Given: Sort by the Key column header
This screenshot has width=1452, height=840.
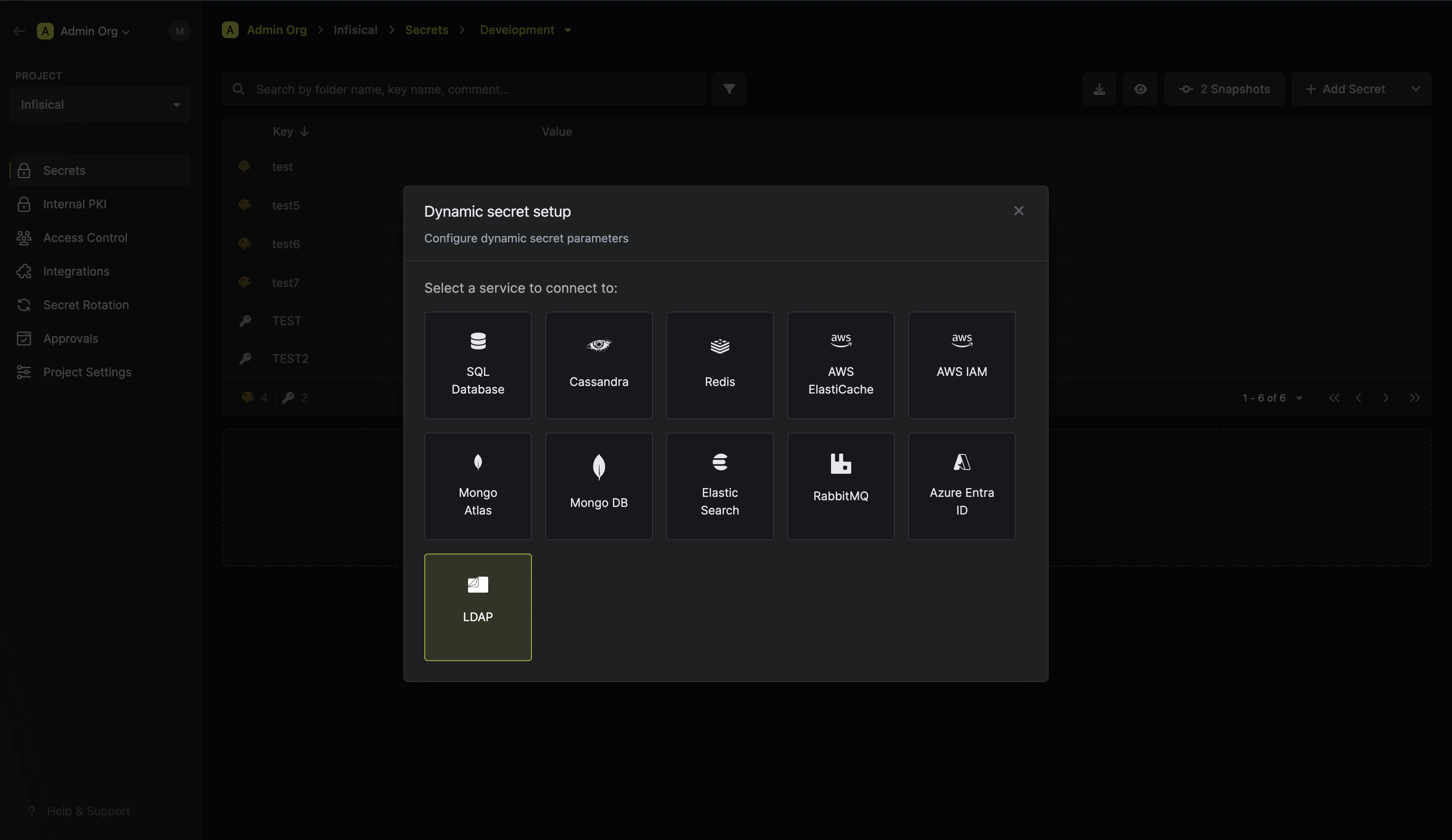Looking at the screenshot, I should (290, 132).
